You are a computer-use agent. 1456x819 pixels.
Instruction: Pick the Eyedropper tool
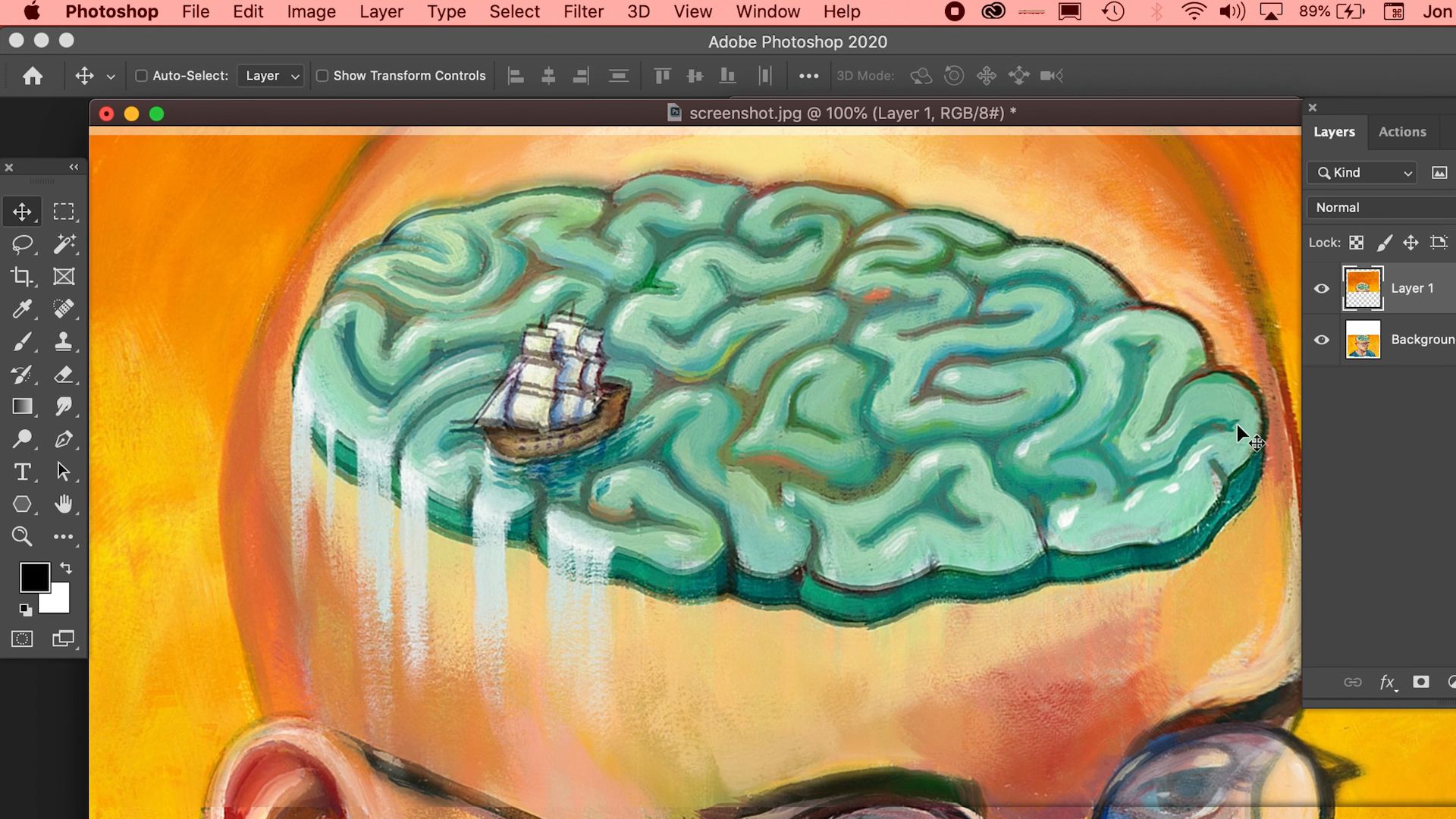(23, 309)
